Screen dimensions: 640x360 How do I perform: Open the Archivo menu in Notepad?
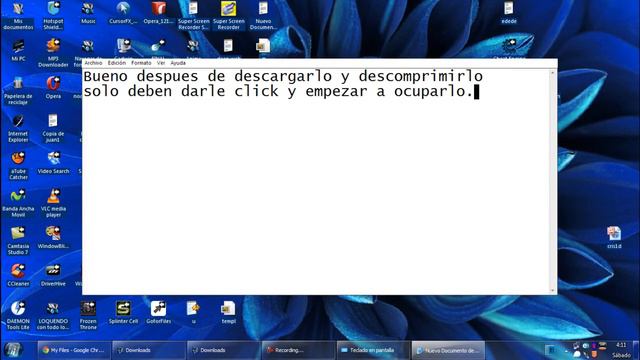click(x=93, y=63)
